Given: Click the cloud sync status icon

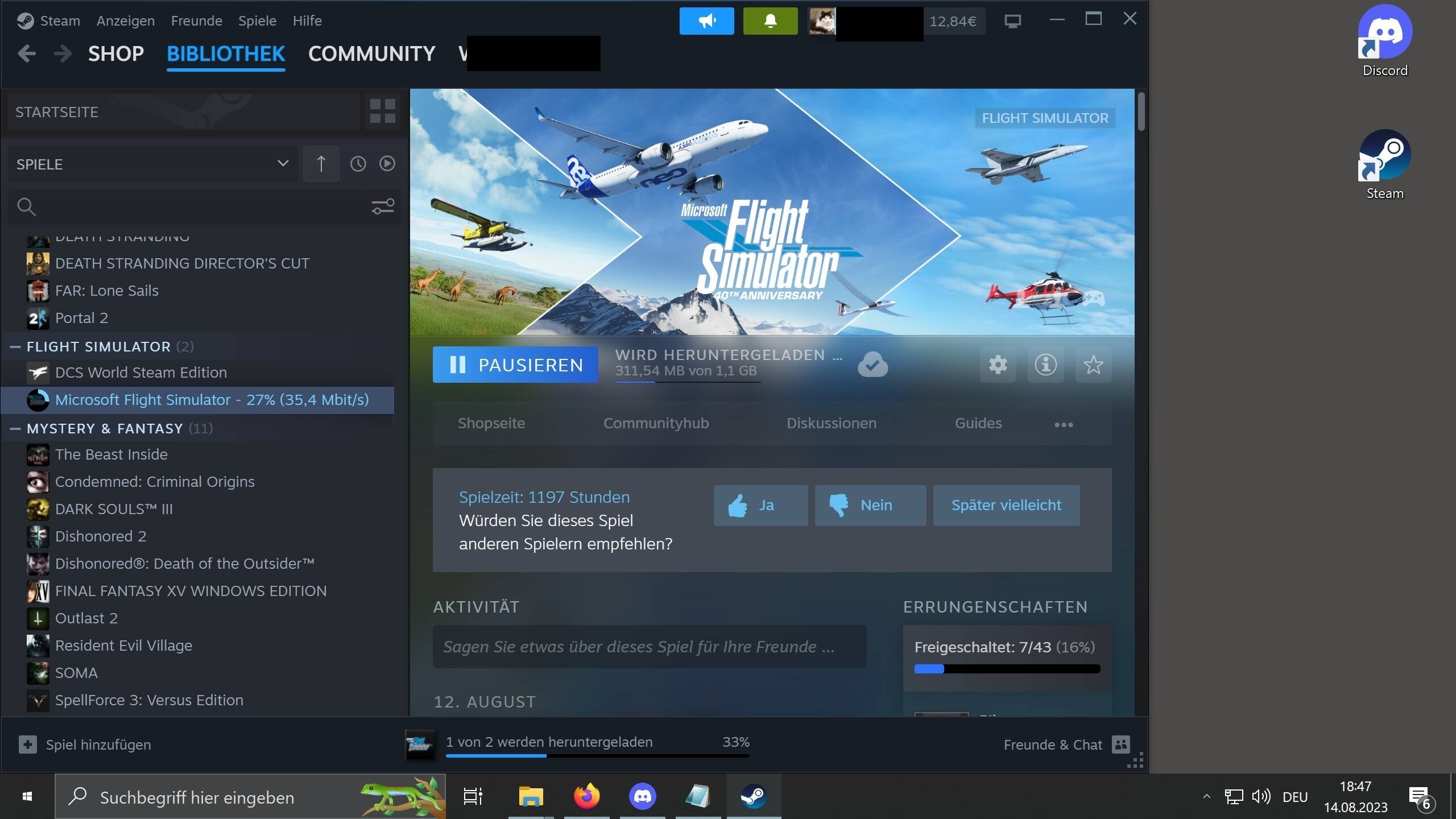Looking at the screenshot, I should click(x=872, y=365).
